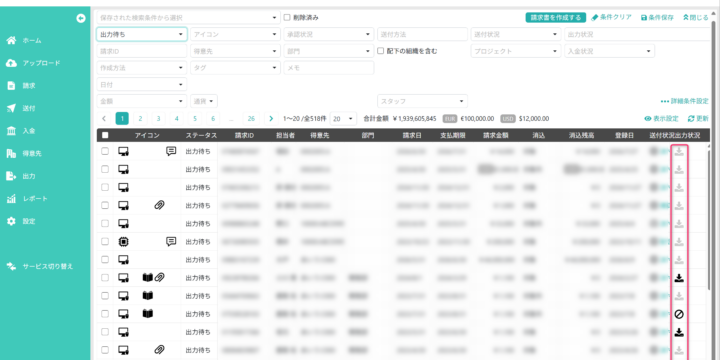Expand the アイコン filter dropdown
Image resolution: width=720 pixels, height=360 pixels.
(x=235, y=34)
